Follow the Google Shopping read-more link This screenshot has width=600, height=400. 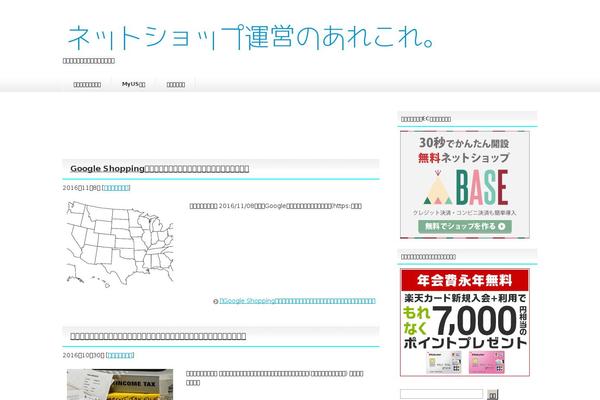(x=297, y=301)
